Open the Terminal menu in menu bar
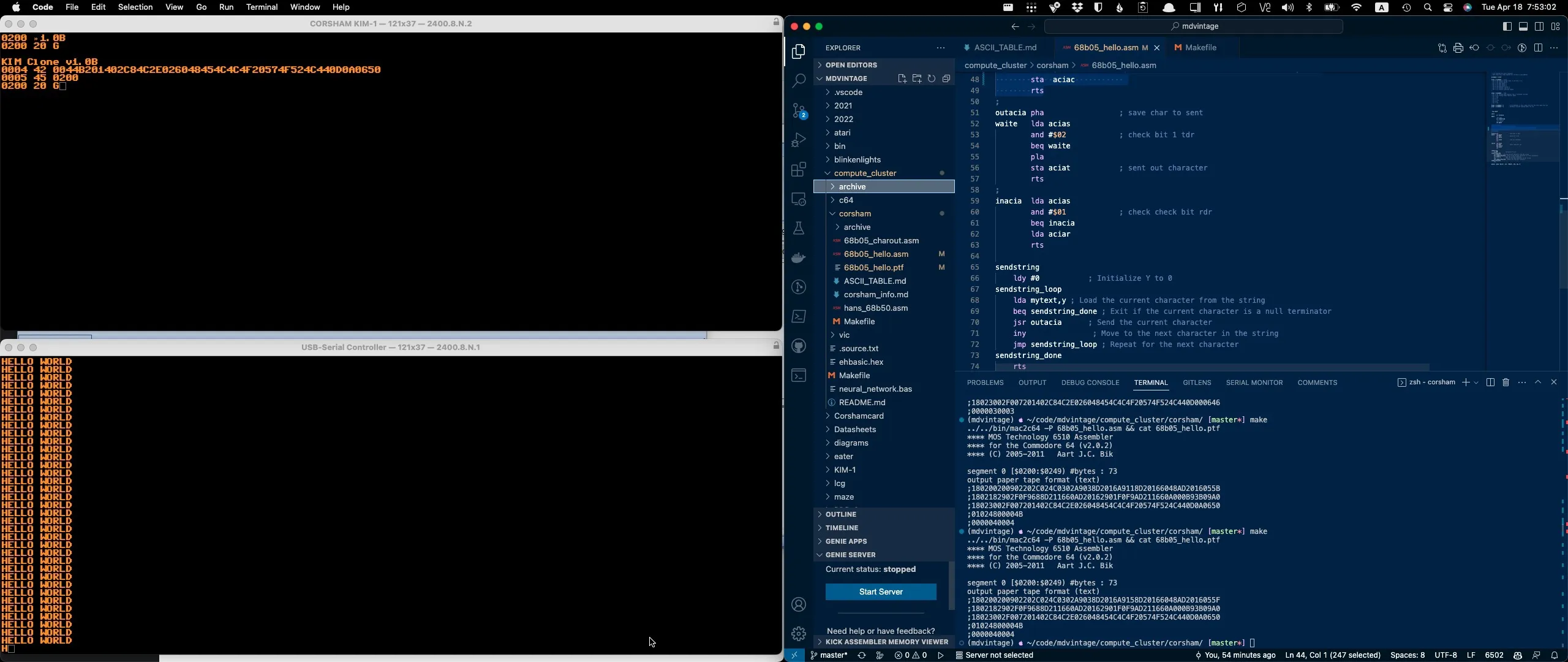The width and height of the screenshot is (1568, 662). [262, 7]
